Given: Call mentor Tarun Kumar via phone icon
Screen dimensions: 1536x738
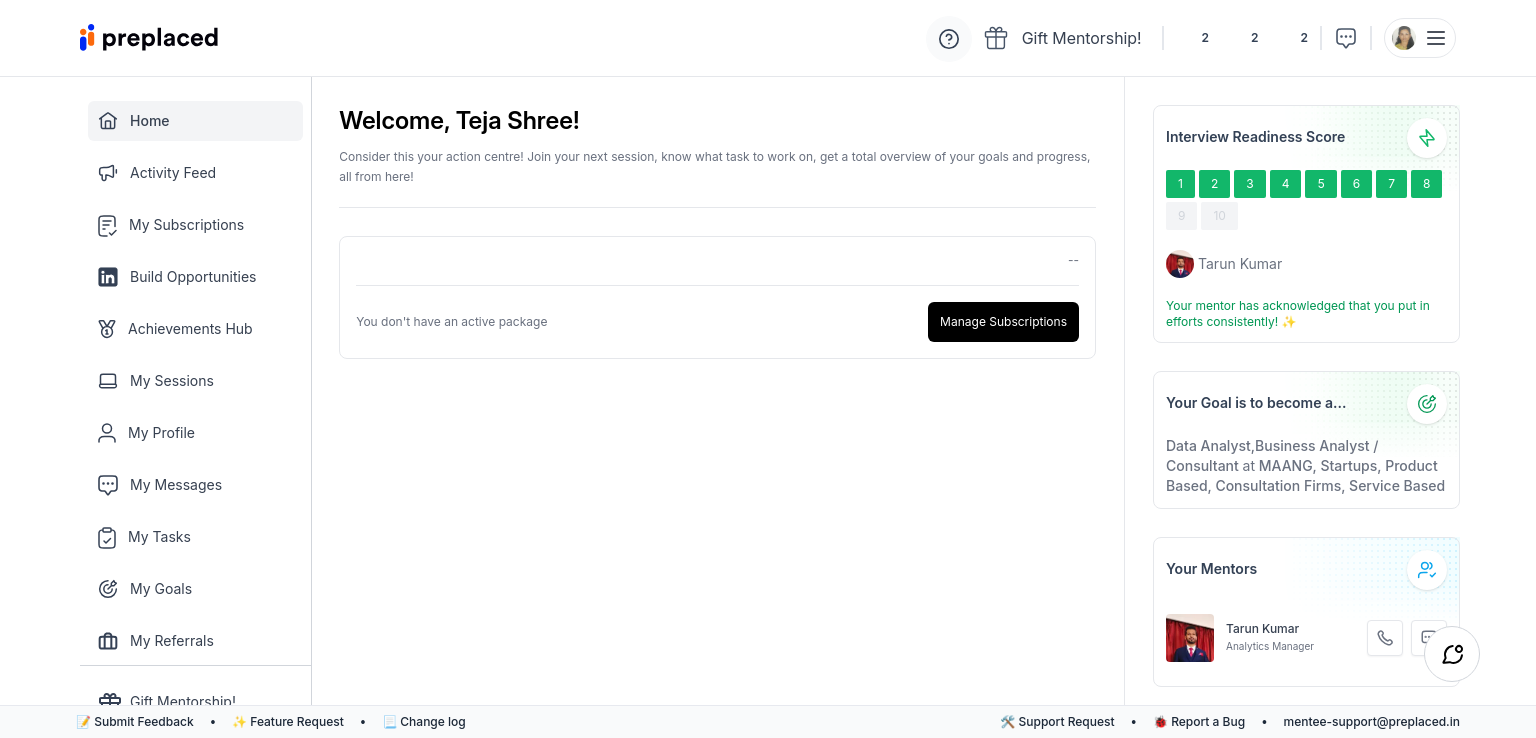Looking at the screenshot, I should click(x=1384, y=638).
